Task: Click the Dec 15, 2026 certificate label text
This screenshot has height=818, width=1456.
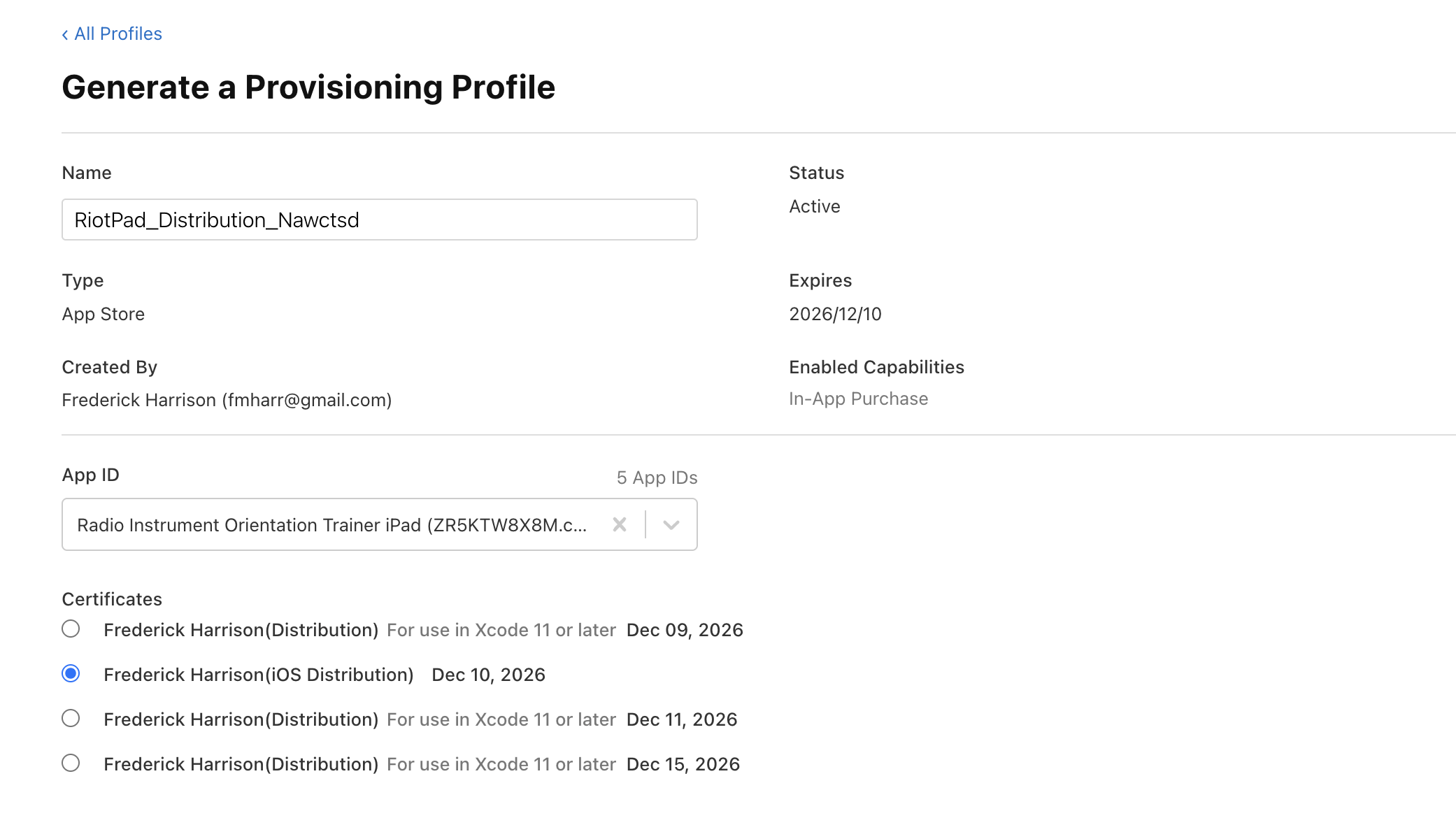Action: point(683,764)
